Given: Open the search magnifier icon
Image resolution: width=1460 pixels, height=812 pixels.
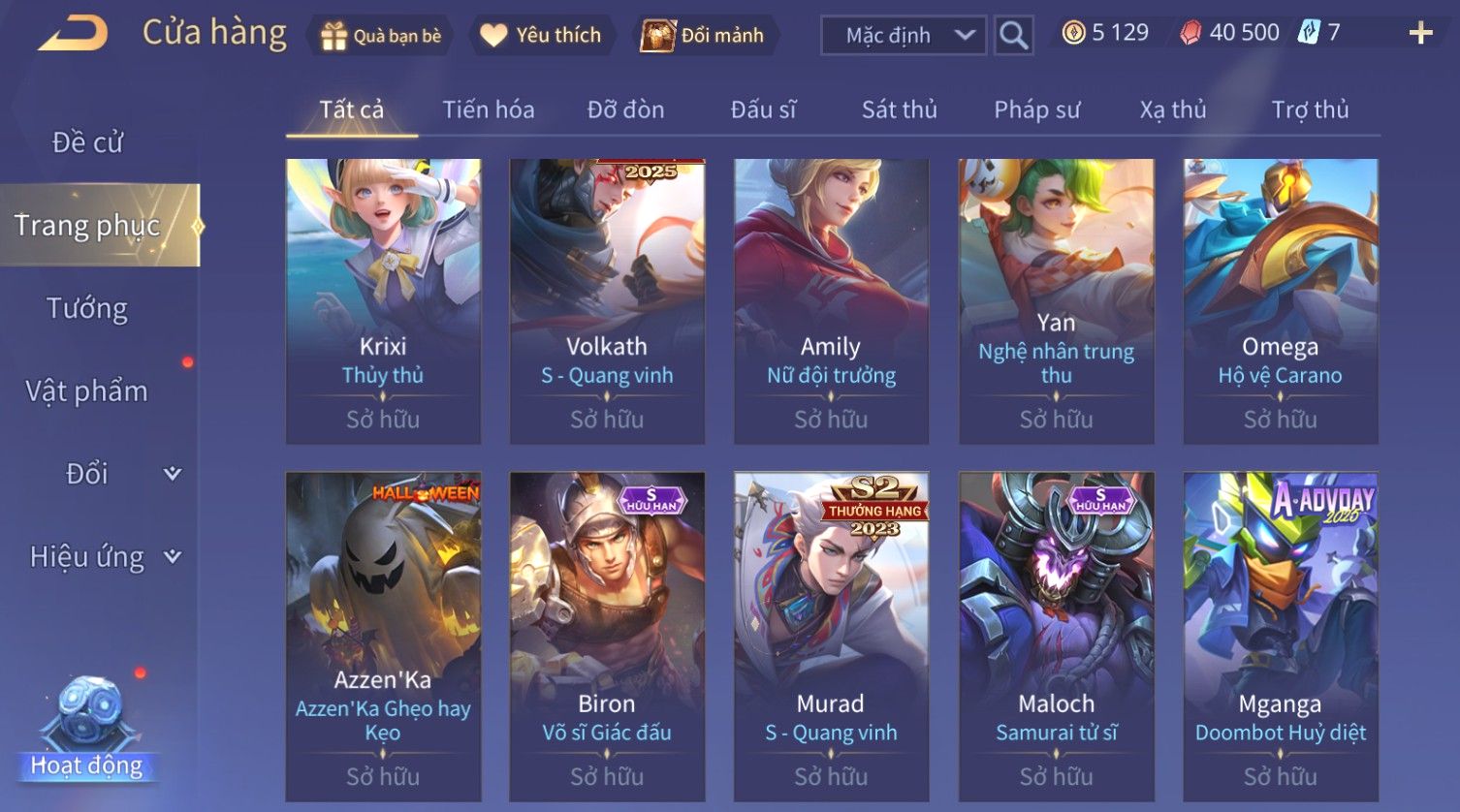Looking at the screenshot, I should pos(1013,36).
